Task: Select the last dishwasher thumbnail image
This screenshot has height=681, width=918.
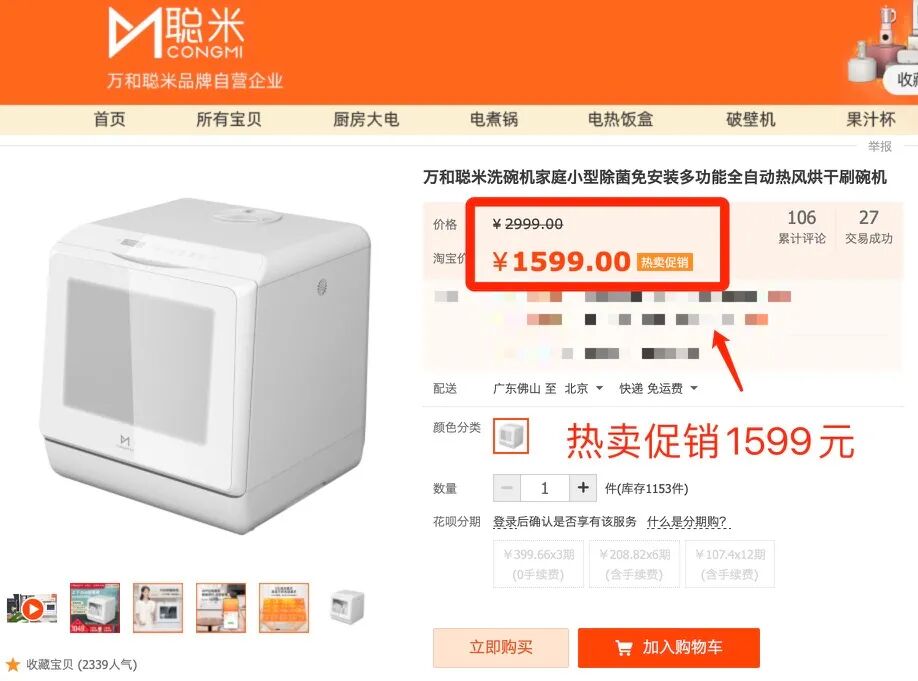Action: 347,607
